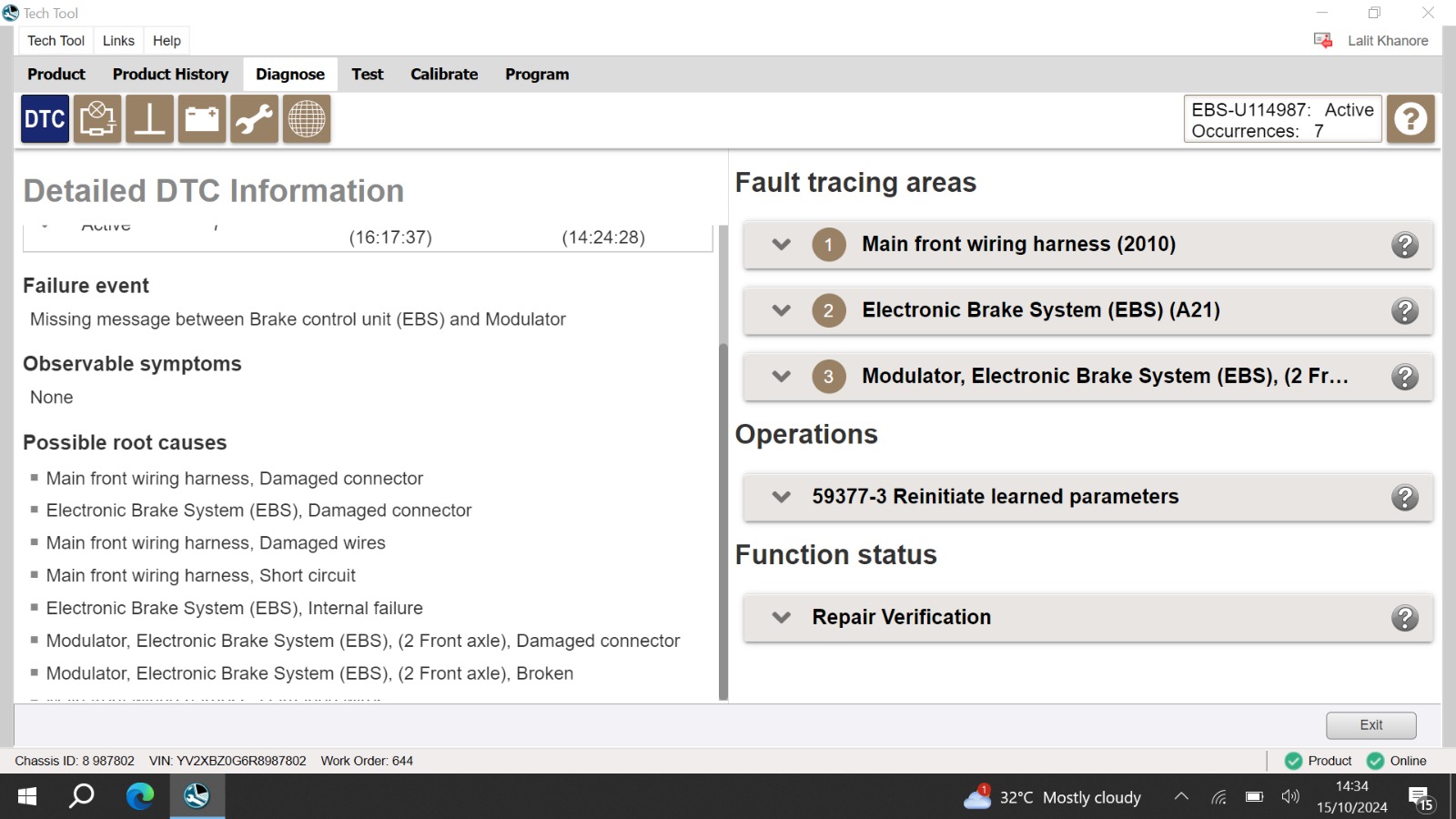Show hidden system tray icons chevron
Viewport: 1456px width, 819px height.
point(1181,797)
